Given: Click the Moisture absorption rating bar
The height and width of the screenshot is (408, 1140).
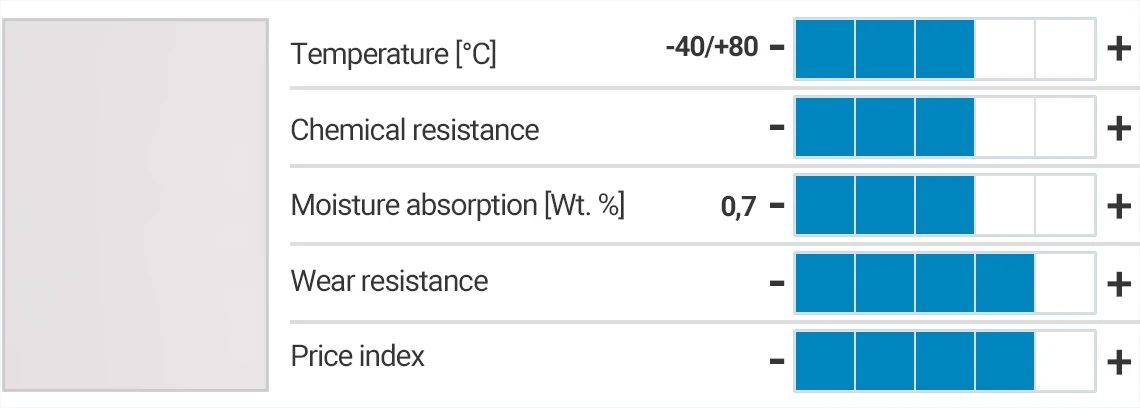Looking at the screenshot, I should tap(945, 206).
